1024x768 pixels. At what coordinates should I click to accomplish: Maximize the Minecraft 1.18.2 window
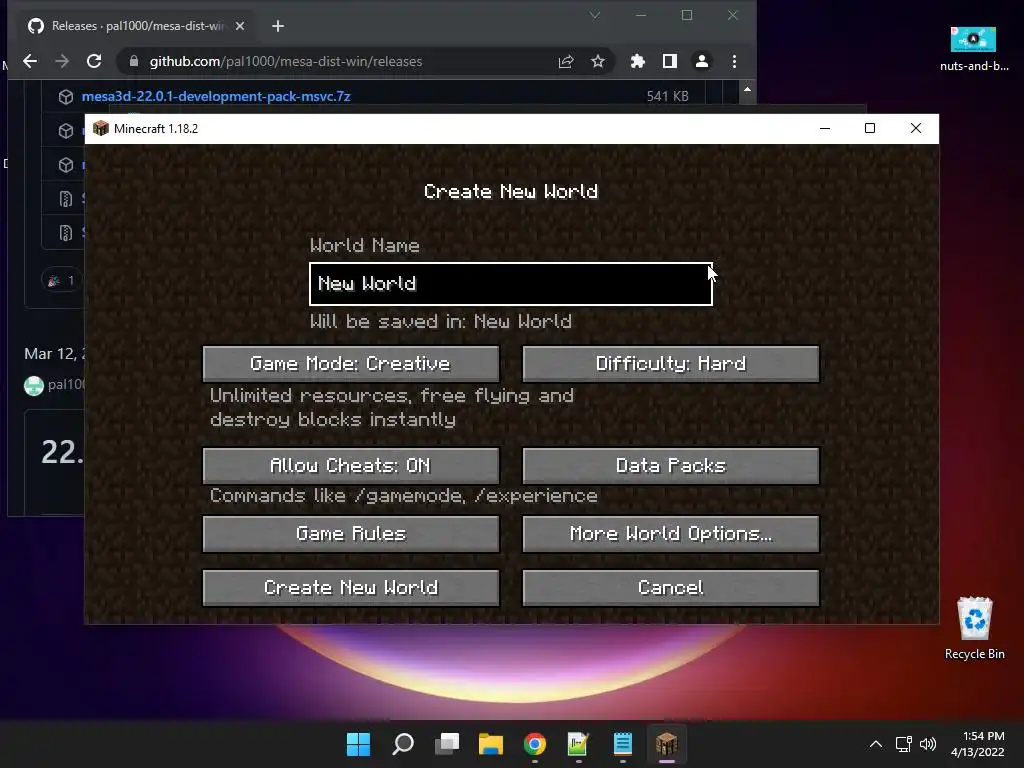click(x=870, y=129)
